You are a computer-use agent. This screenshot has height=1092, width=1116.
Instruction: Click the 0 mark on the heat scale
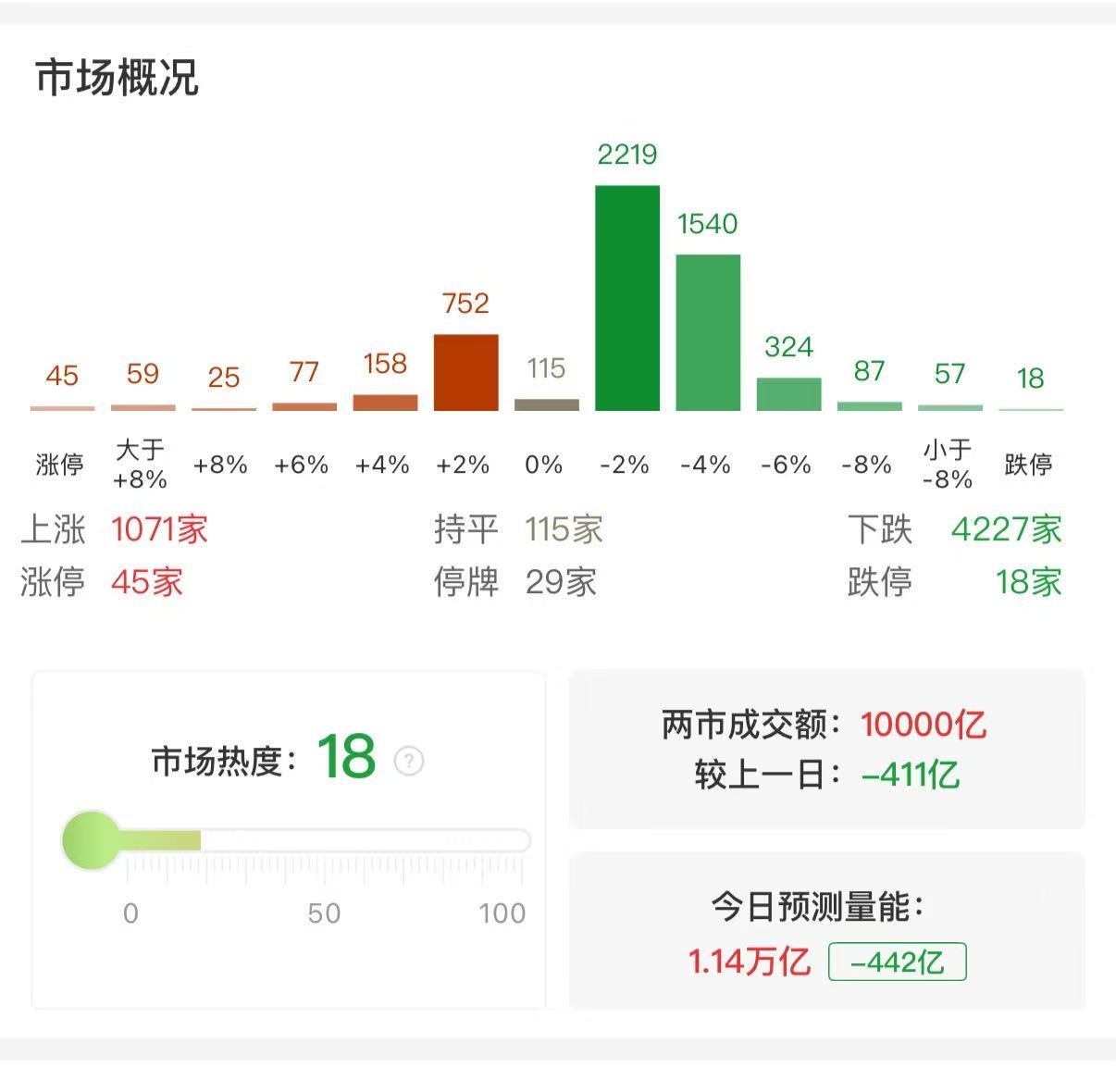click(x=130, y=913)
